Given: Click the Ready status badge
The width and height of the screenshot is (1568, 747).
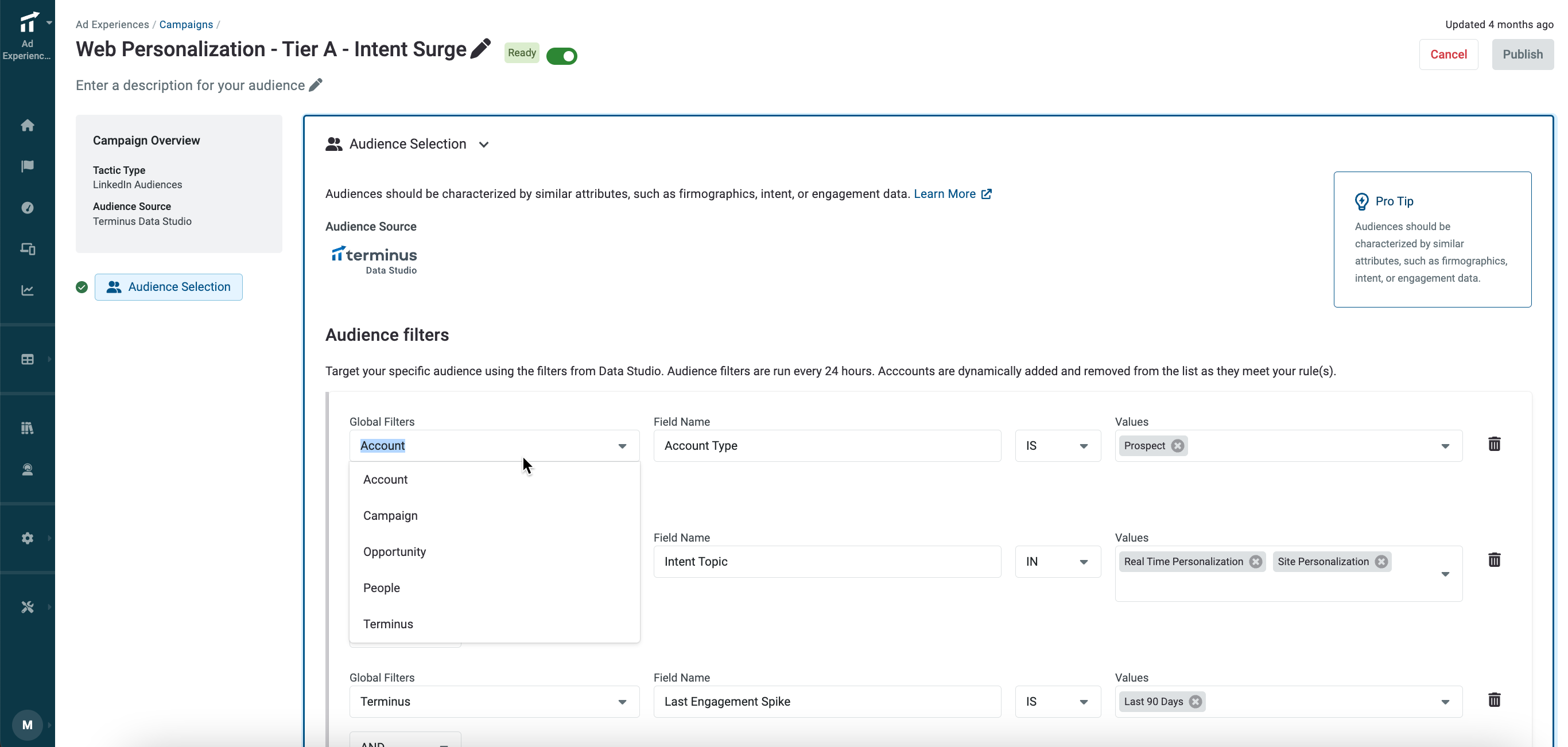Looking at the screenshot, I should pyautogui.click(x=522, y=53).
